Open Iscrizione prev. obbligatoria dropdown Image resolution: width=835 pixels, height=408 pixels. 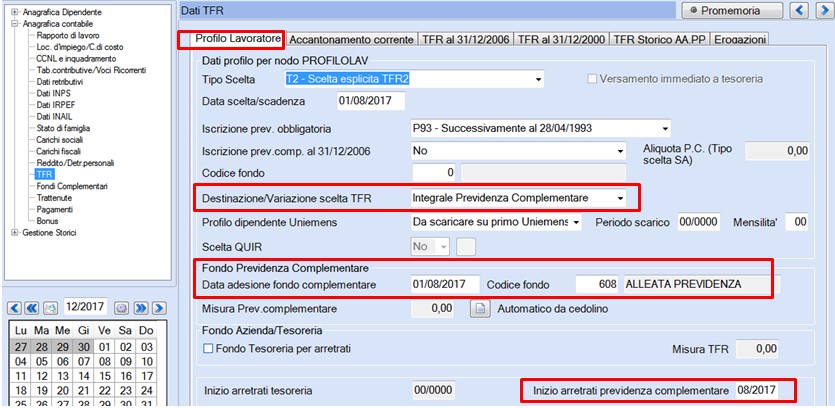point(665,128)
